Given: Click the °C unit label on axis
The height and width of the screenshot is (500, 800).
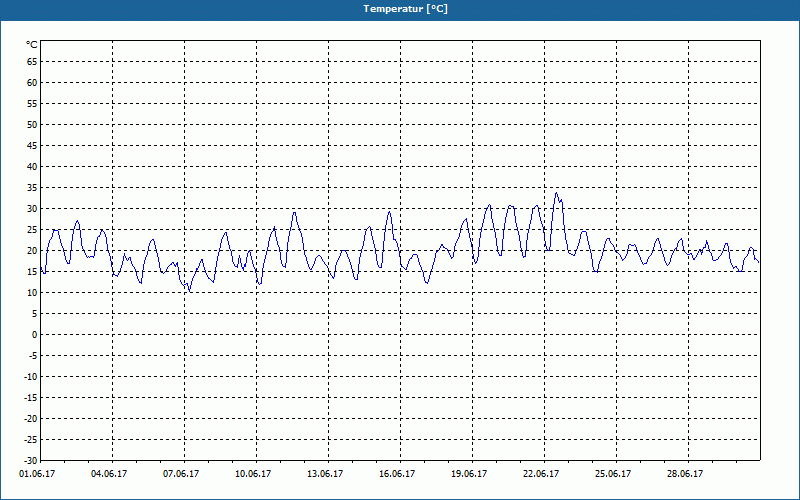Looking at the screenshot, I should [32, 45].
